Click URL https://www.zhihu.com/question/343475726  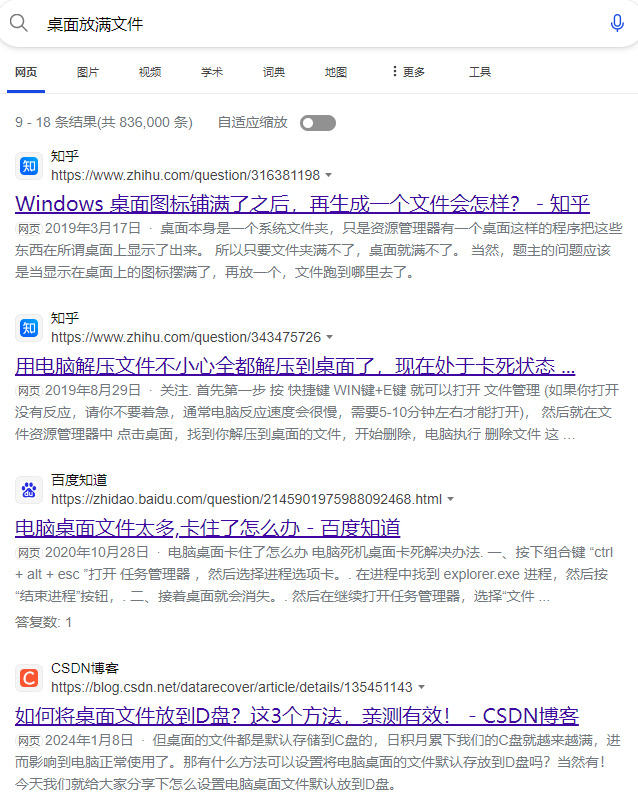click(x=186, y=338)
